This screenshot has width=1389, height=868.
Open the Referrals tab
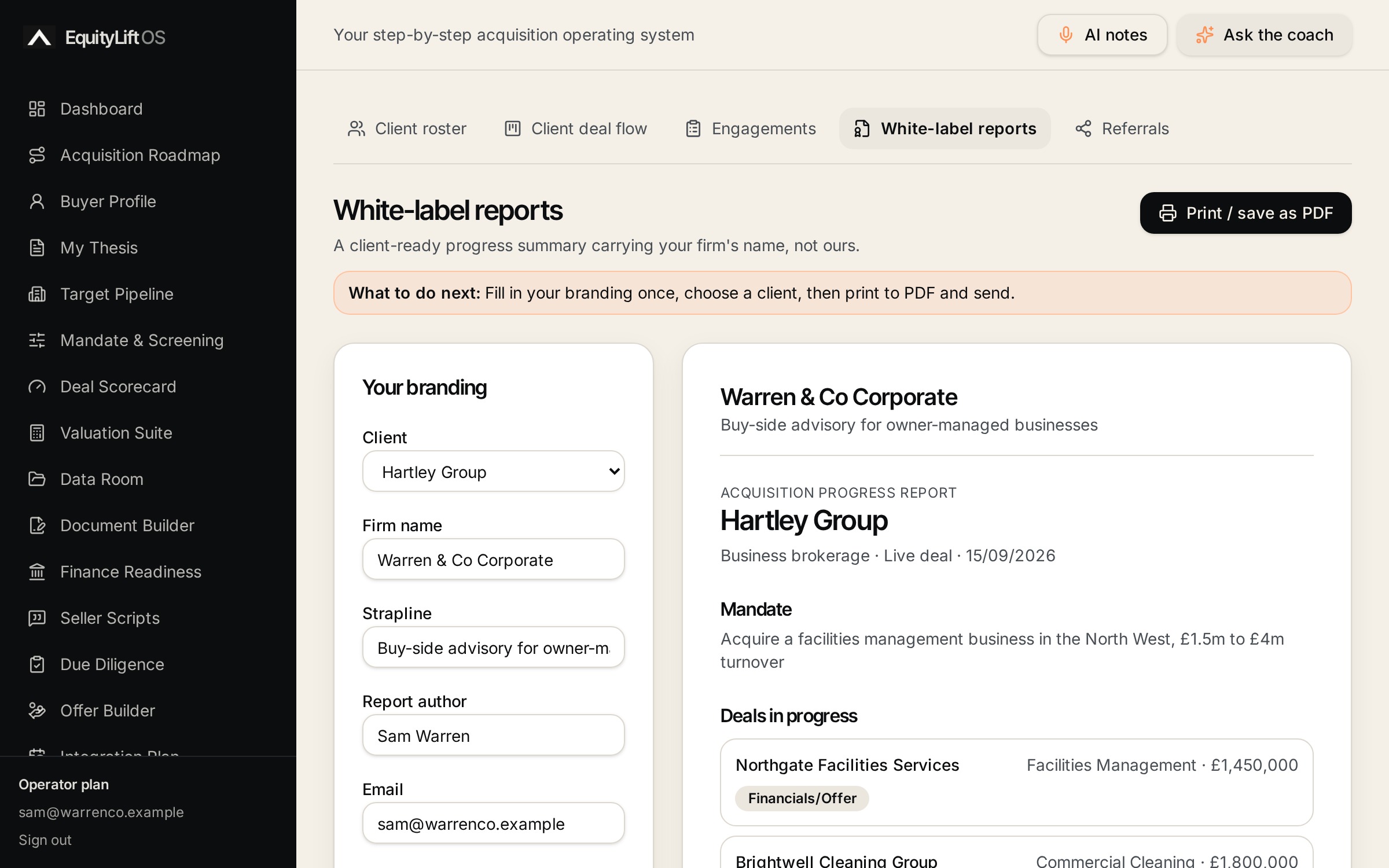point(1122,128)
